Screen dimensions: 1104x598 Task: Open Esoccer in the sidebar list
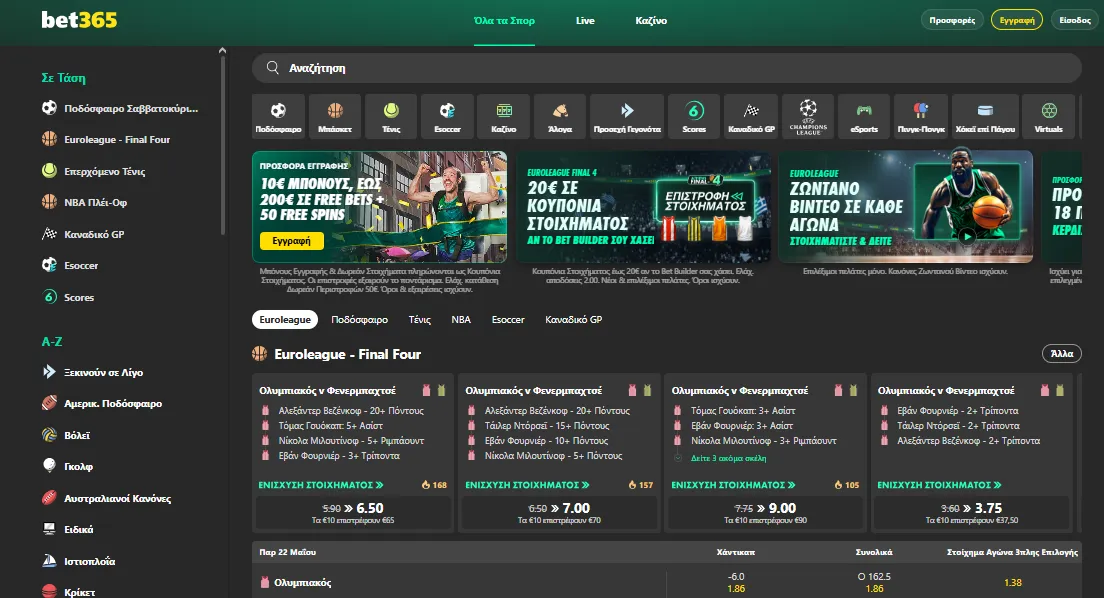click(x=70, y=266)
